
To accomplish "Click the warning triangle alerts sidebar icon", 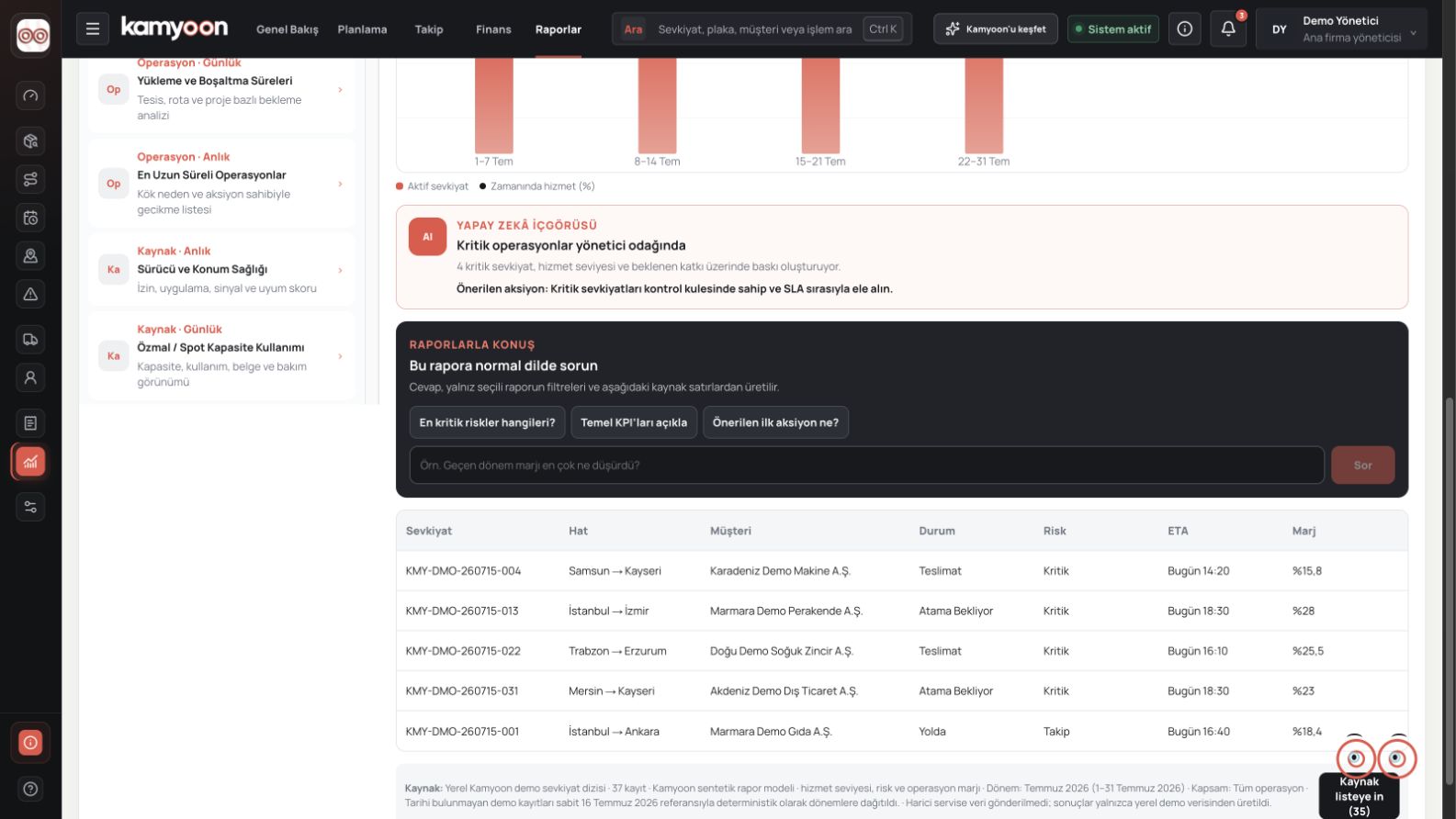I will 30,294.
